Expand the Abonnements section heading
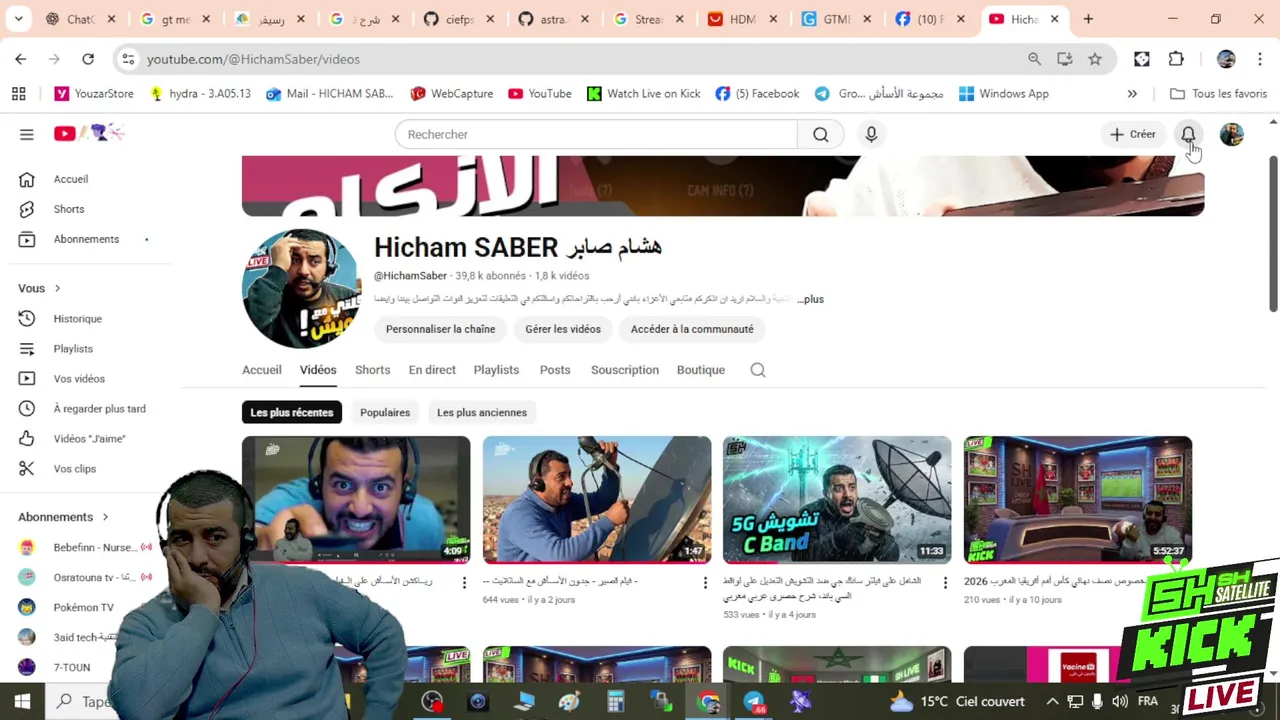Viewport: 1280px width, 720px height. coord(64,517)
